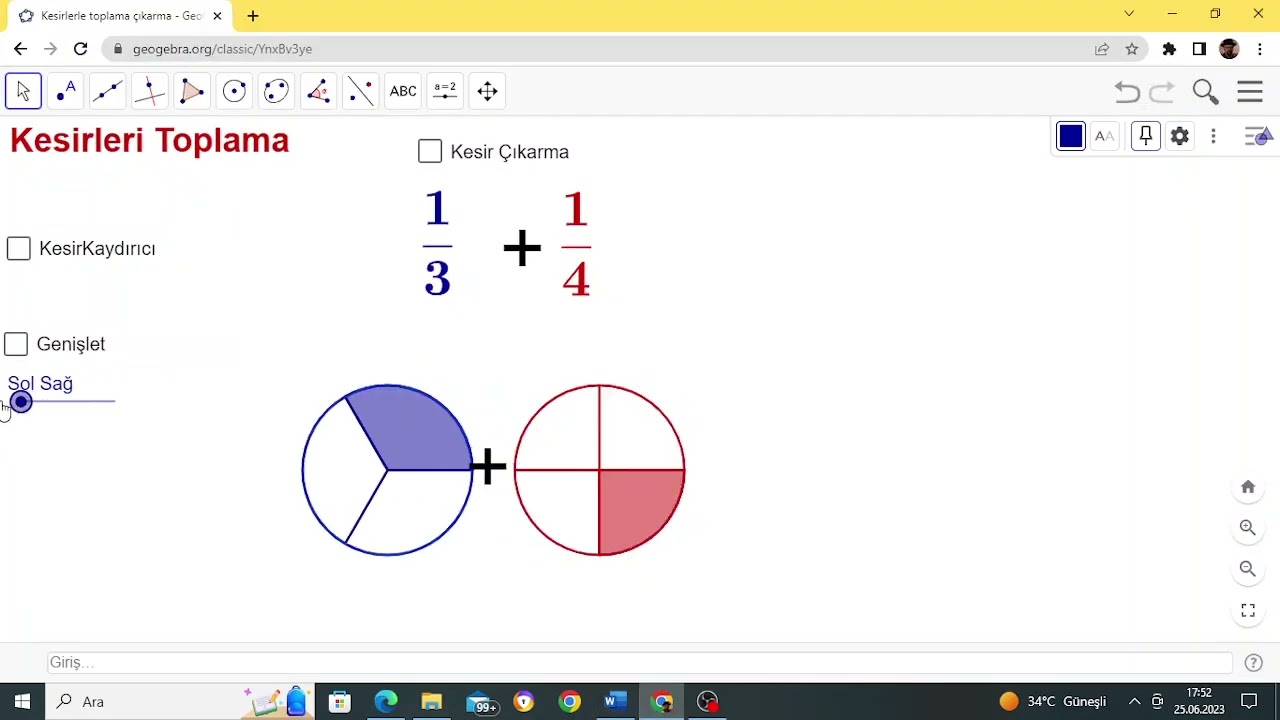Open the input bar help icon
The image size is (1280, 720).
[x=1253, y=662]
